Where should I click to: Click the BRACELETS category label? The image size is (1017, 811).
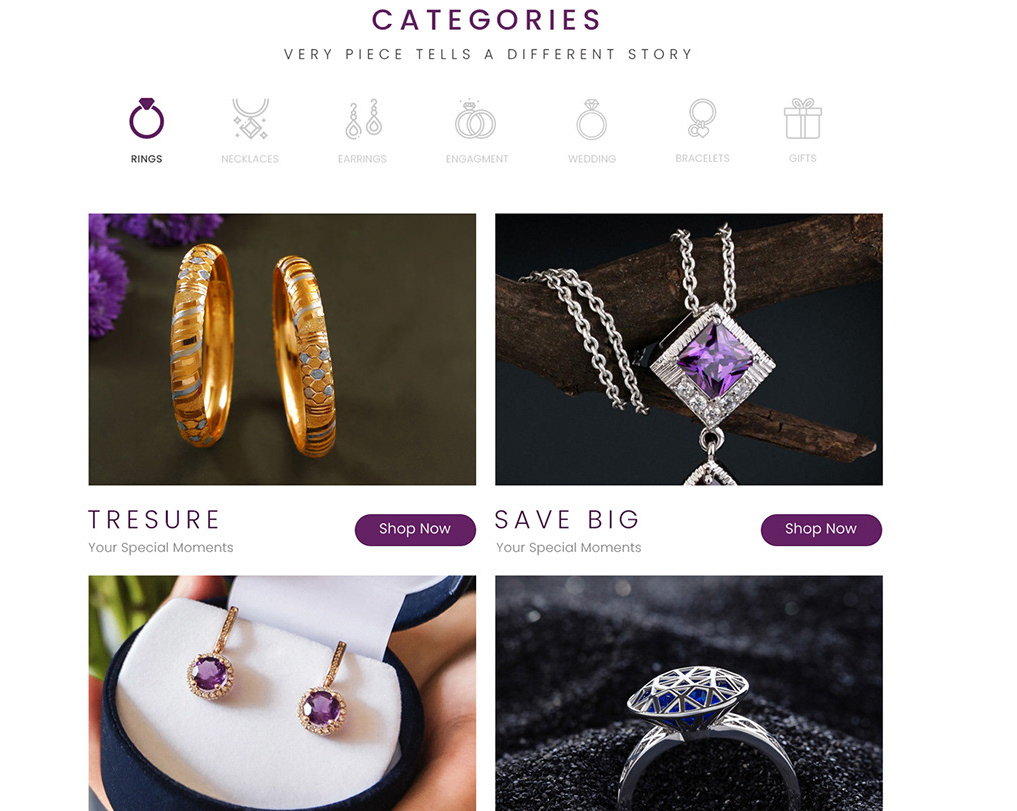(702, 158)
